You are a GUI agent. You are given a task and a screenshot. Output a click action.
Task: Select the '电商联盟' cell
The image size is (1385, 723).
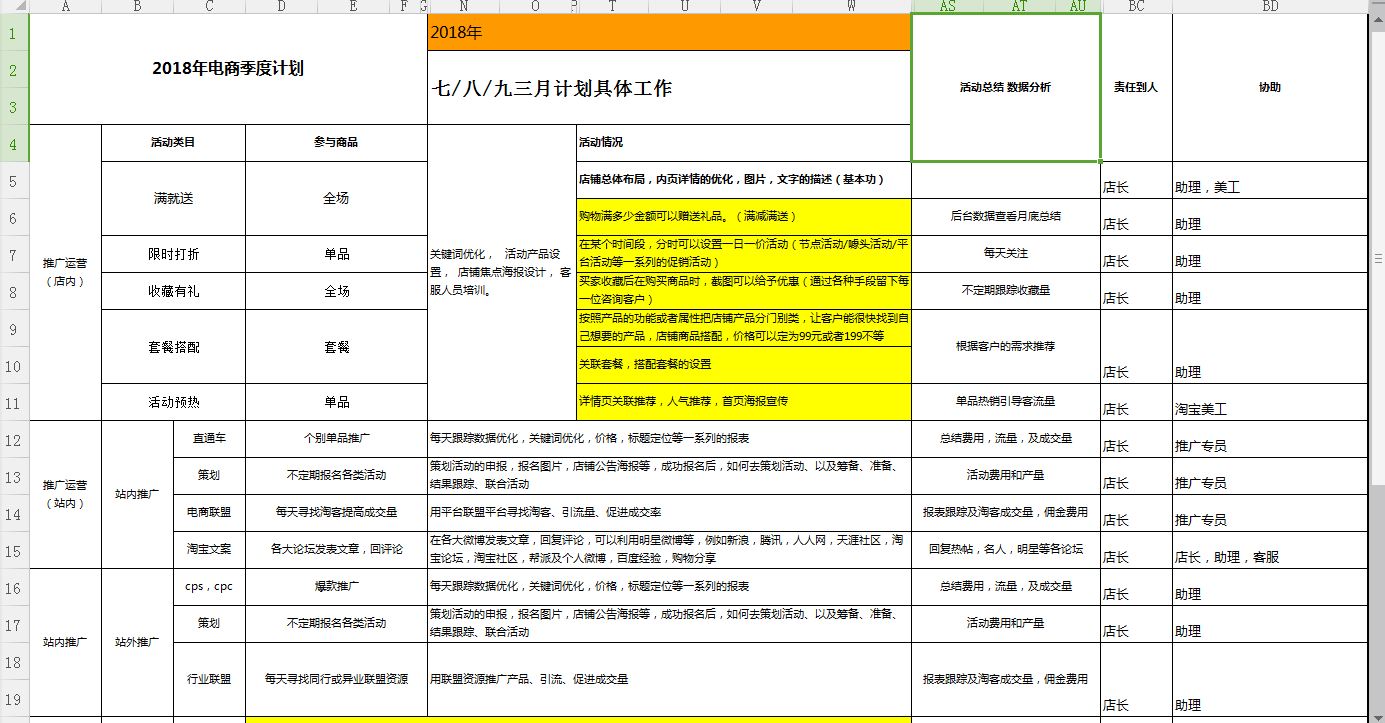coord(209,513)
